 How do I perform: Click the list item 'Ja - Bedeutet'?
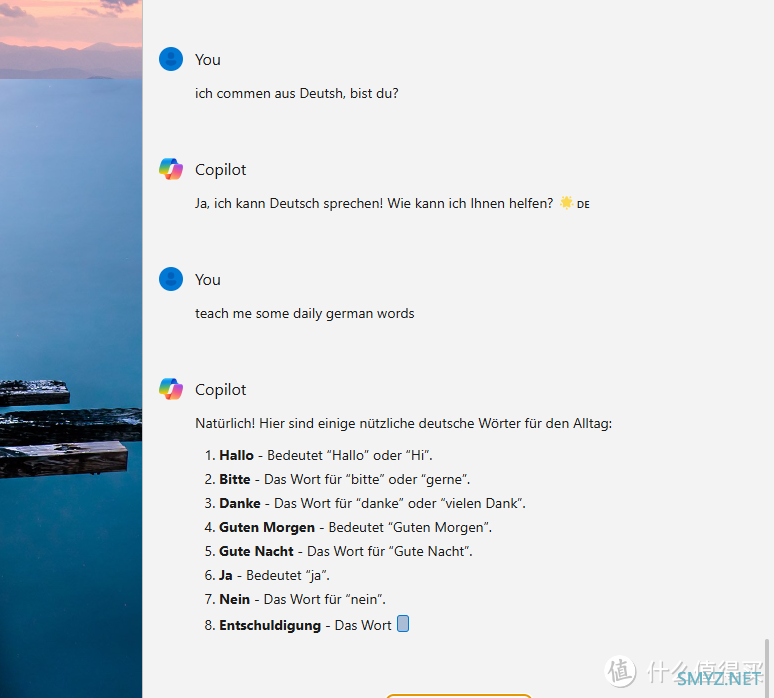pyautogui.click(x=267, y=576)
